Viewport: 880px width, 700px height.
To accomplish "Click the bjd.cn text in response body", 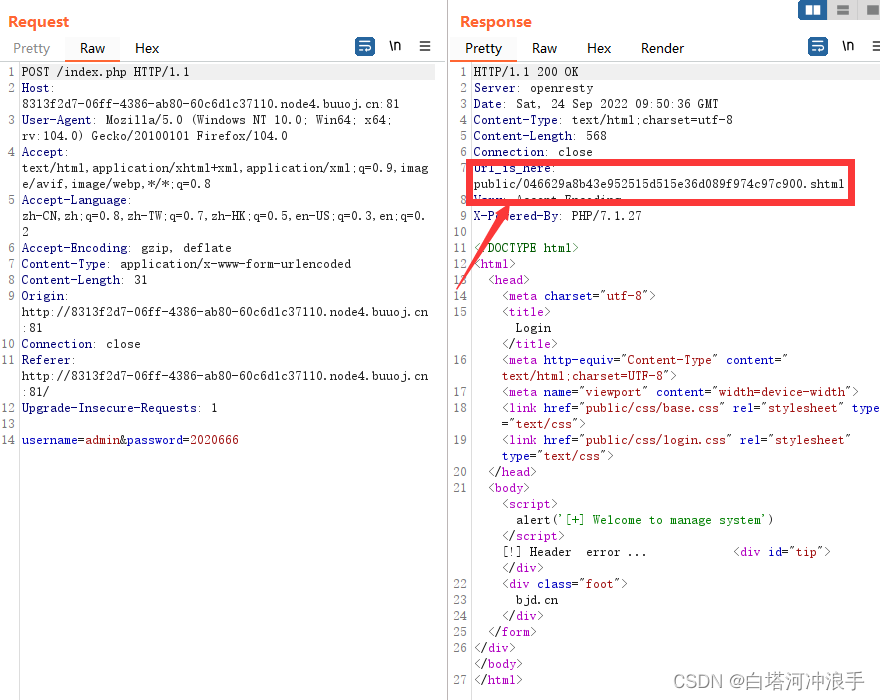I will tap(537, 600).
